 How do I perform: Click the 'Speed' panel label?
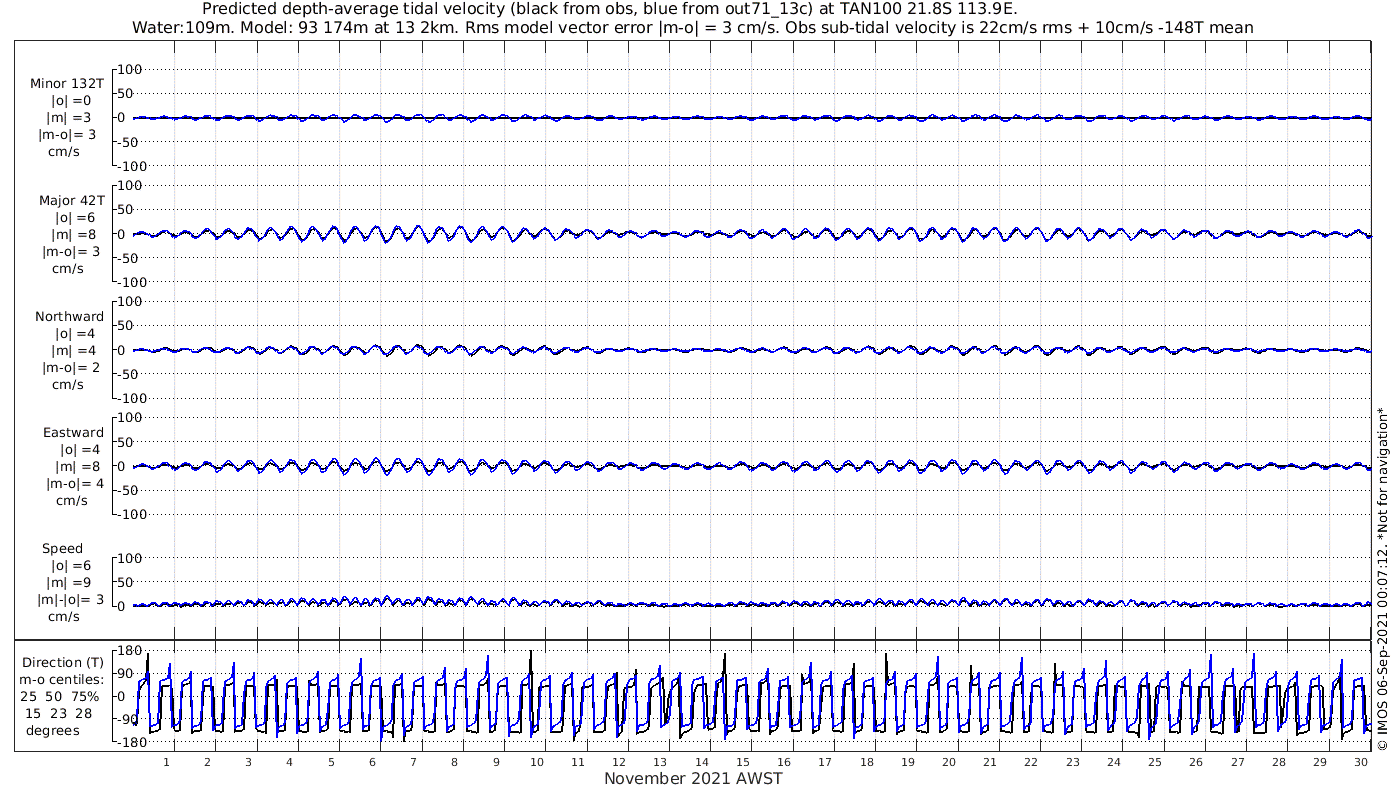(62, 548)
